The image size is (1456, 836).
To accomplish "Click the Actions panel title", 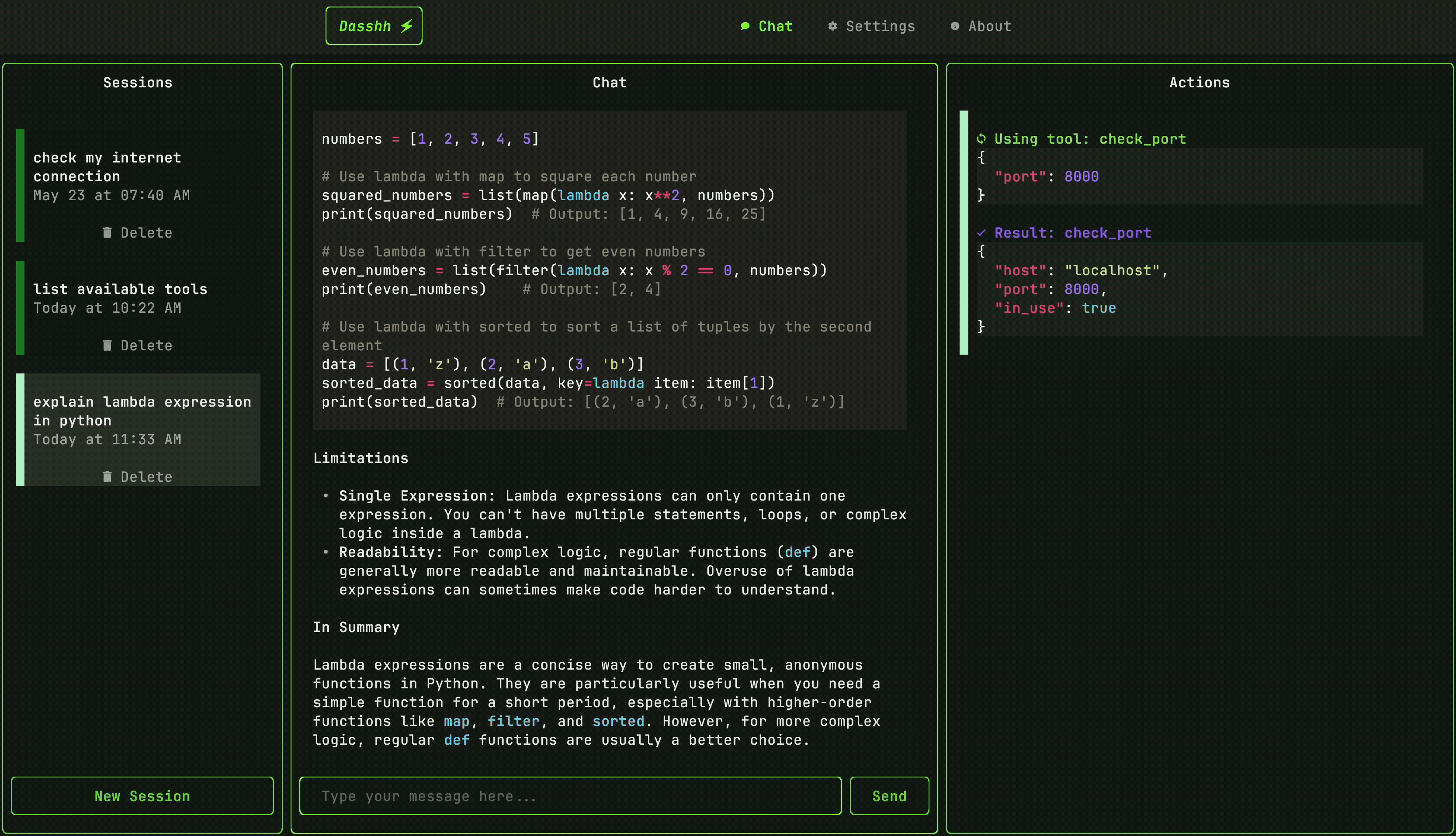I will point(1199,83).
